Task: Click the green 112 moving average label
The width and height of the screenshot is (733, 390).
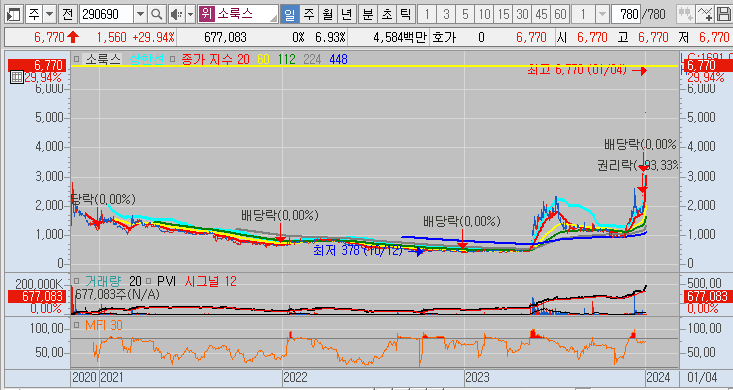Action: (x=287, y=59)
